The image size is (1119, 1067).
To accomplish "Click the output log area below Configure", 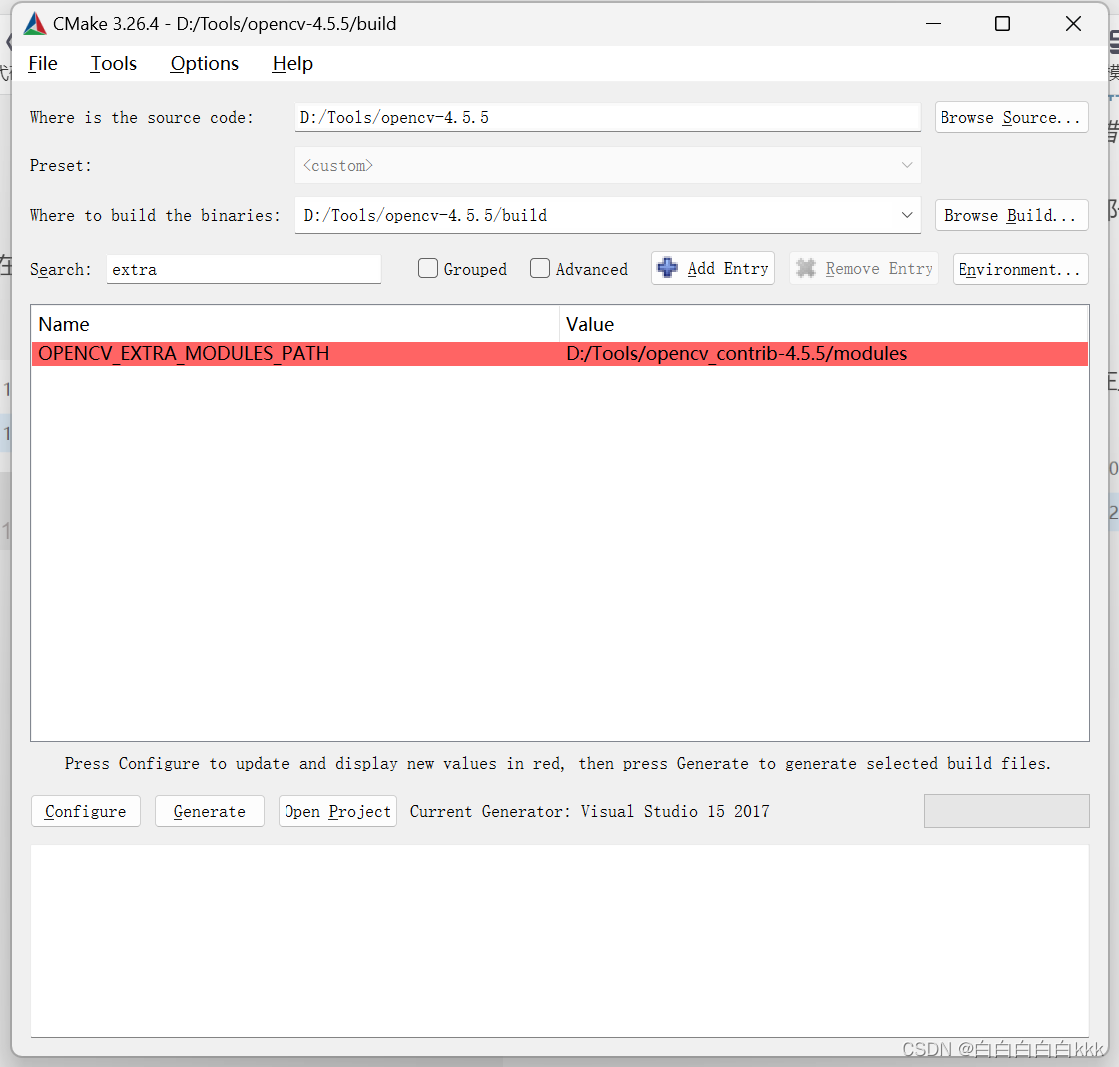I will point(560,941).
